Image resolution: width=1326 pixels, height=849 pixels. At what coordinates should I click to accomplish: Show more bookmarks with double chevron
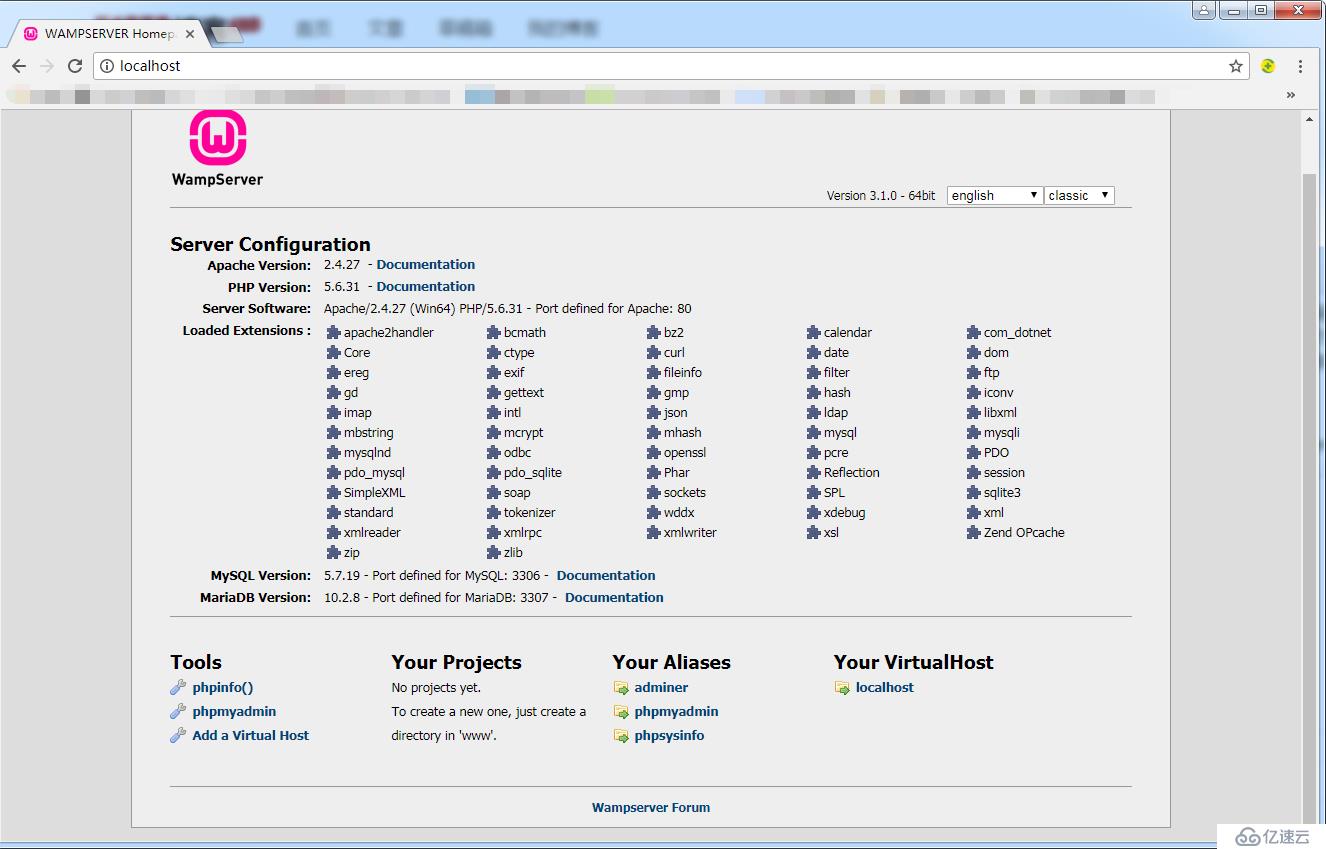[x=1291, y=95]
